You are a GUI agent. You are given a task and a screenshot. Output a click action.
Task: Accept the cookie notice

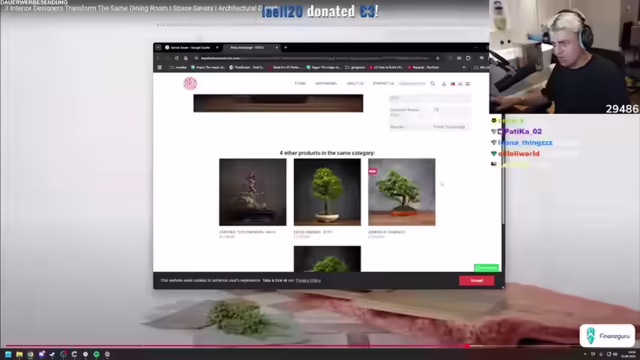pos(476,280)
